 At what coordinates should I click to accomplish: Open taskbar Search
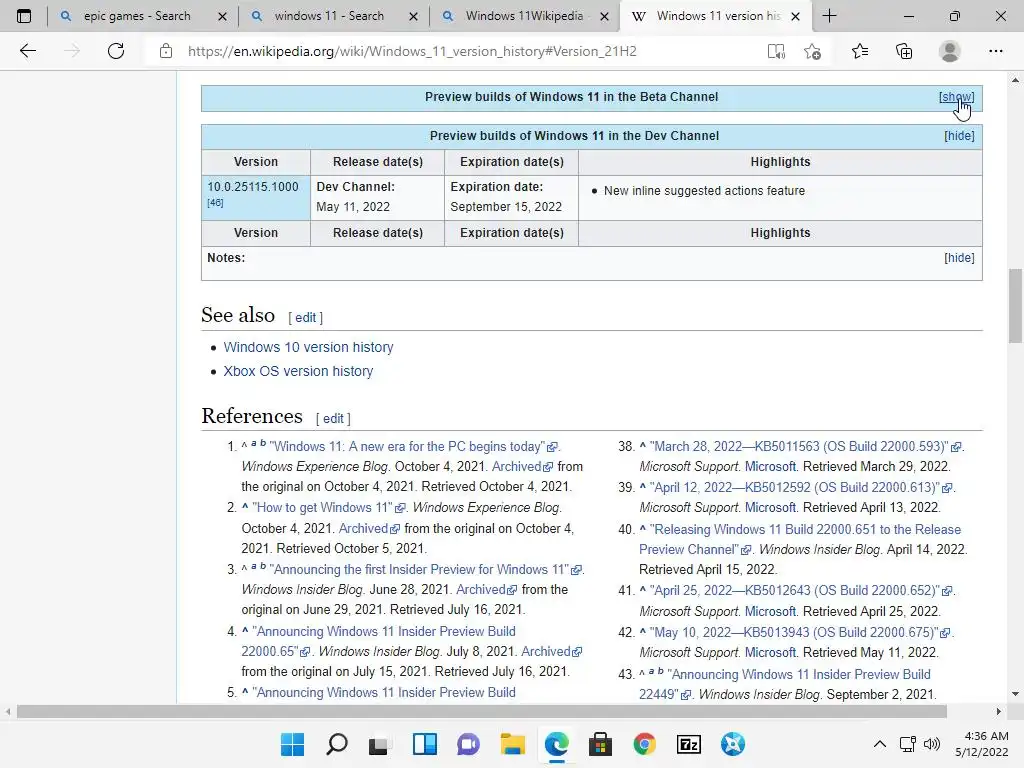(336, 744)
